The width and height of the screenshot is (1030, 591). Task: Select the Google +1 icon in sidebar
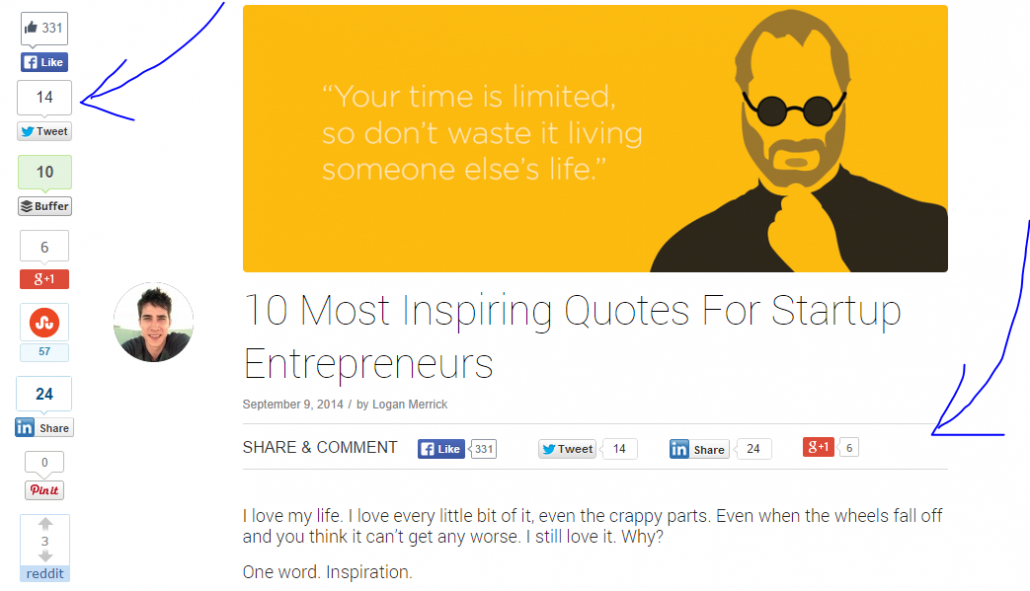(x=43, y=279)
